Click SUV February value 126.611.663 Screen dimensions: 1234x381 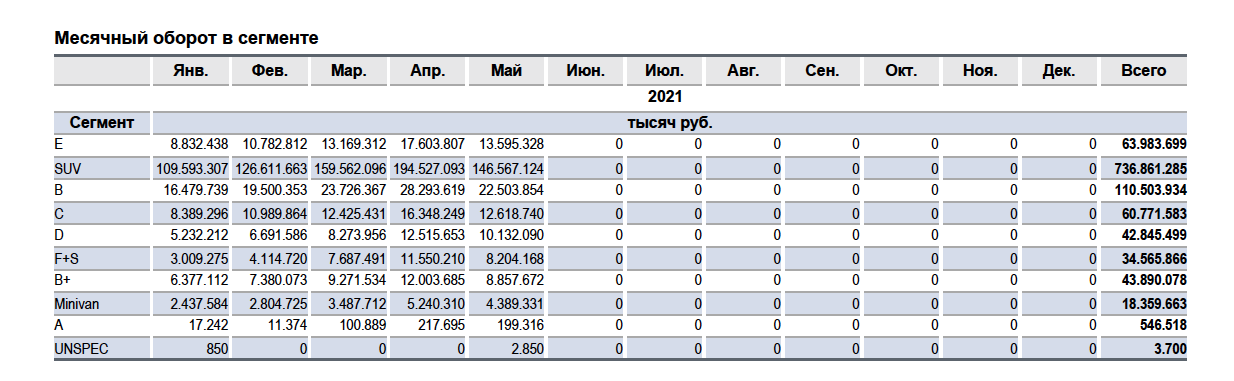(272, 170)
